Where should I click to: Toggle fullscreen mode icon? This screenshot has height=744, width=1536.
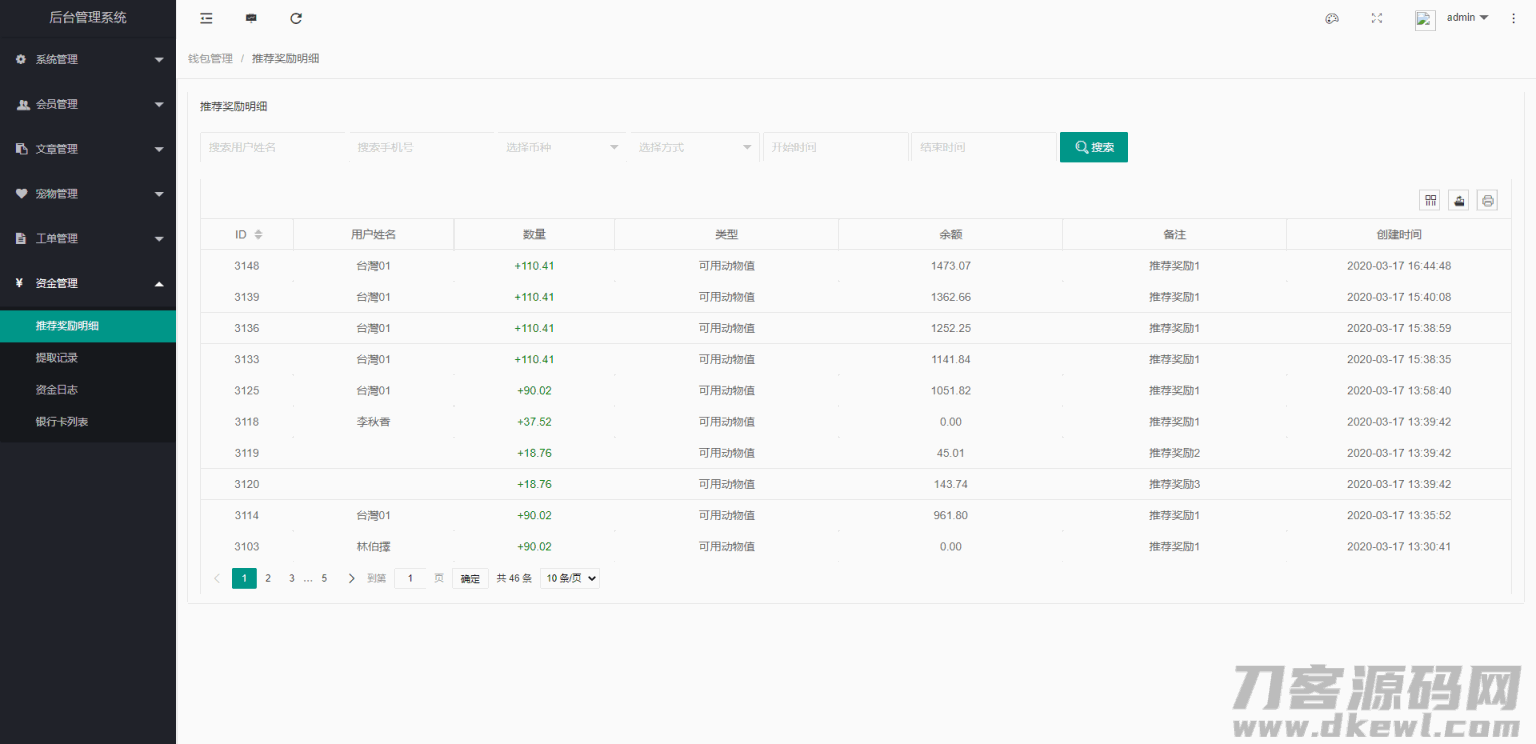1377,18
